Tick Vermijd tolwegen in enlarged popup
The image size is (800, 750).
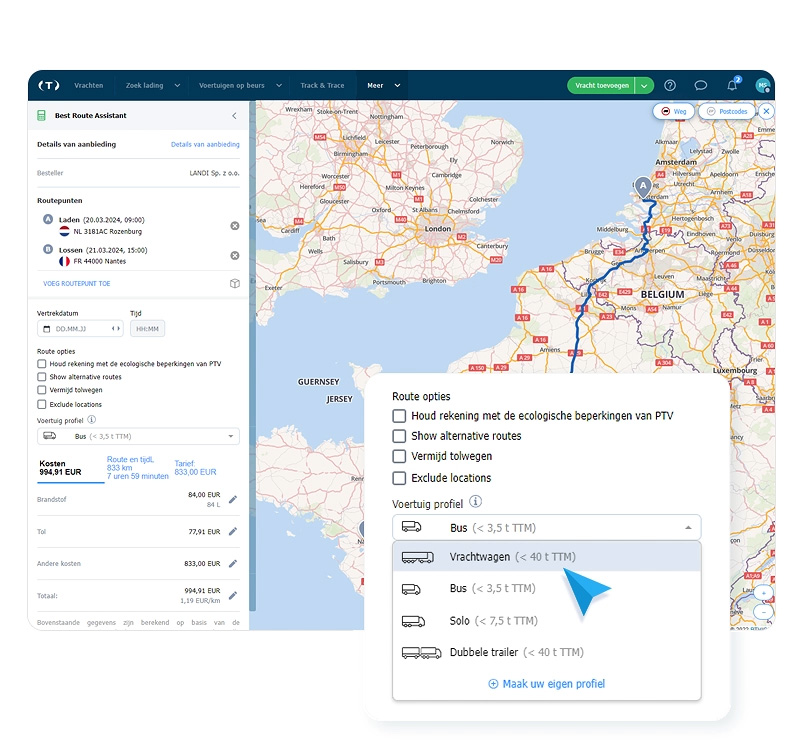coord(399,456)
